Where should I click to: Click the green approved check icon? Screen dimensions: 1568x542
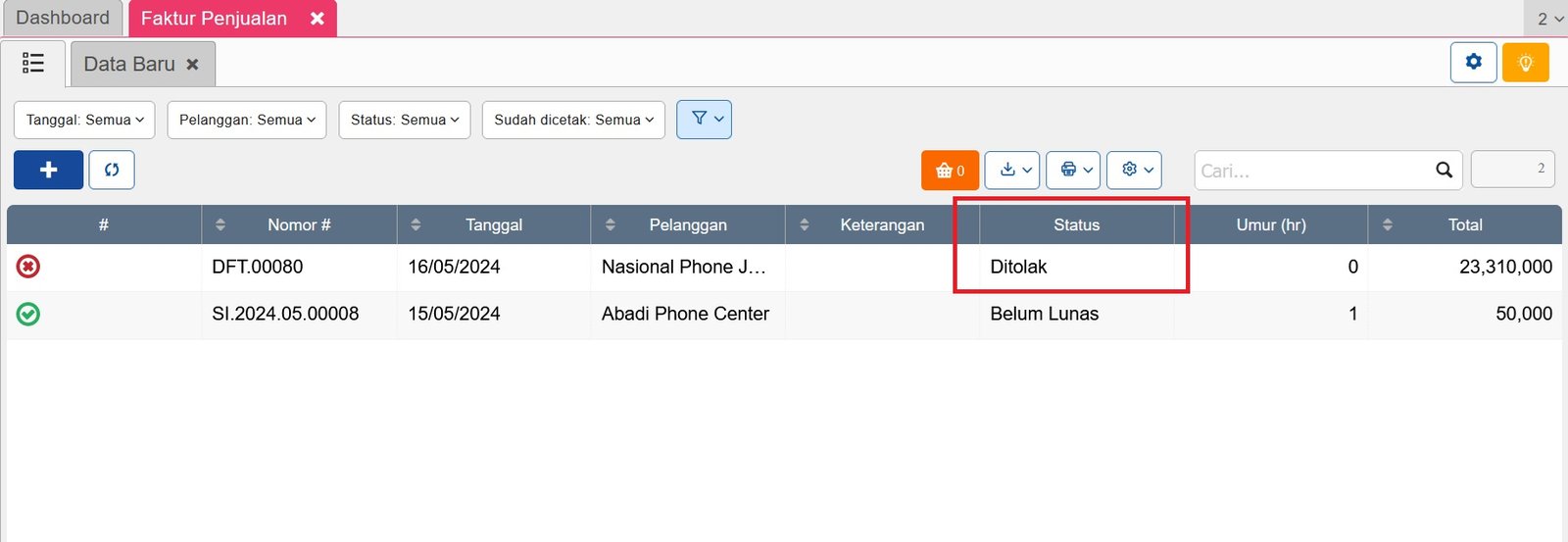pyautogui.click(x=28, y=315)
